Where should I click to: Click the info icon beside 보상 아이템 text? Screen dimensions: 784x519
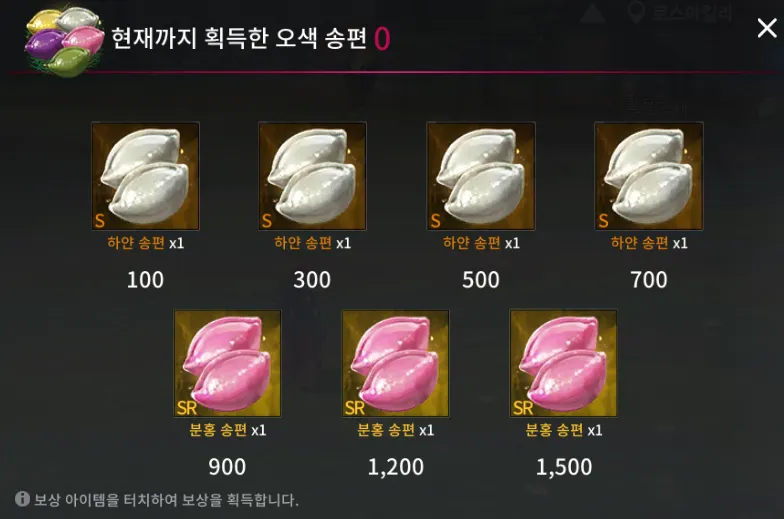tap(22, 498)
